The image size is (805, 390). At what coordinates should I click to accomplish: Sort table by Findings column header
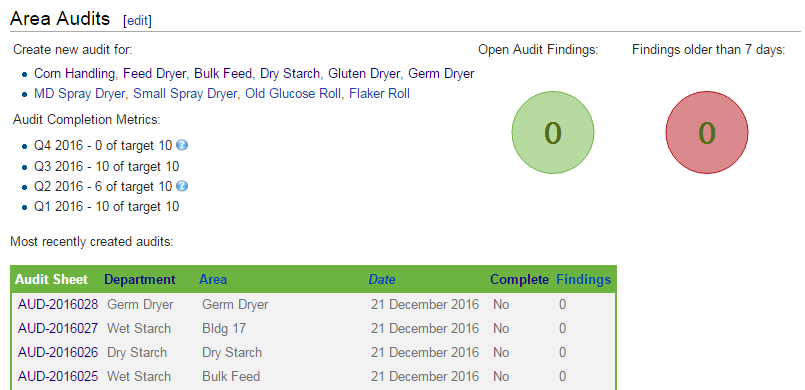click(x=584, y=280)
